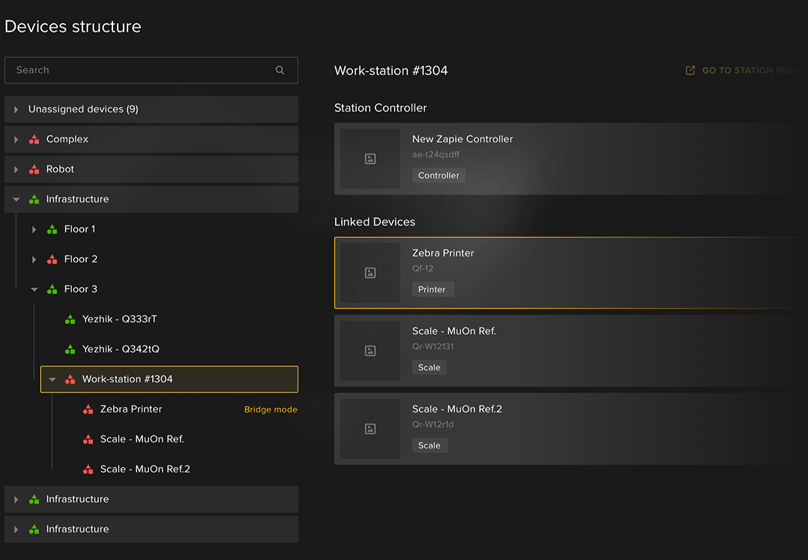Click the Printer tag on Zebra Printer card
This screenshot has height=560, width=808.
pos(432,289)
